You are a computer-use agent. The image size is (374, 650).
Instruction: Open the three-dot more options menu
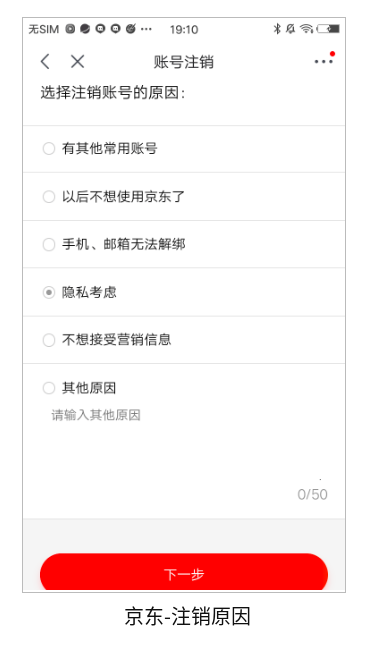coord(323,62)
